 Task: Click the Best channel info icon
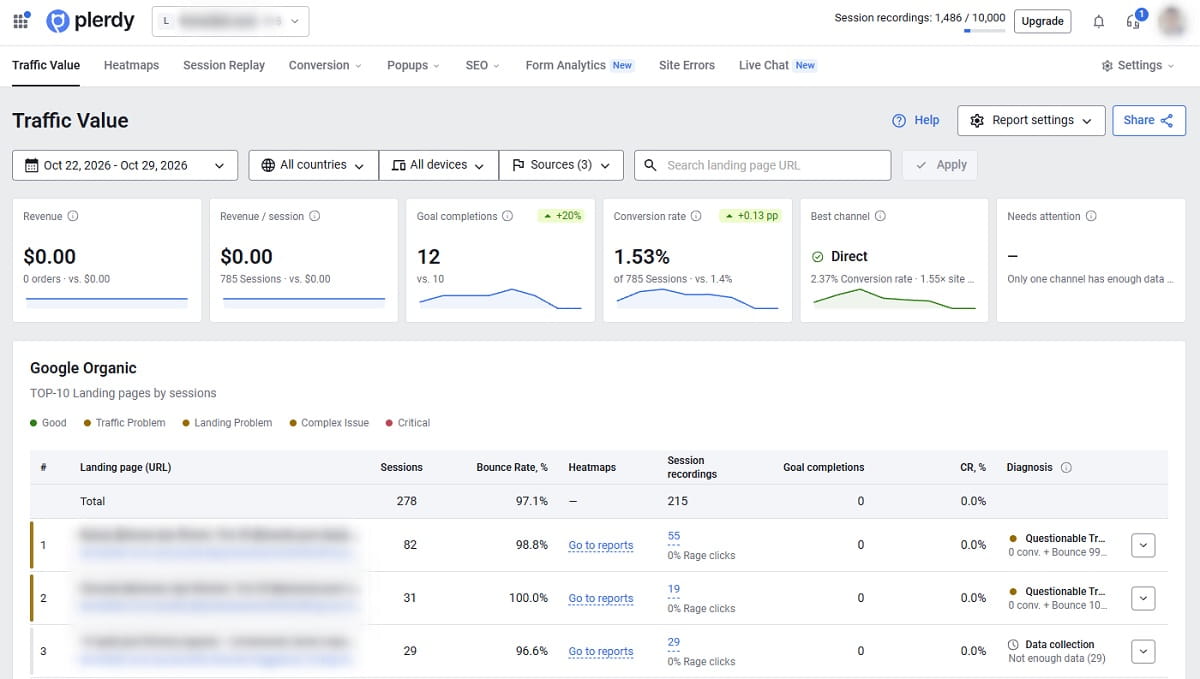pyautogui.click(x=880, y=216)
